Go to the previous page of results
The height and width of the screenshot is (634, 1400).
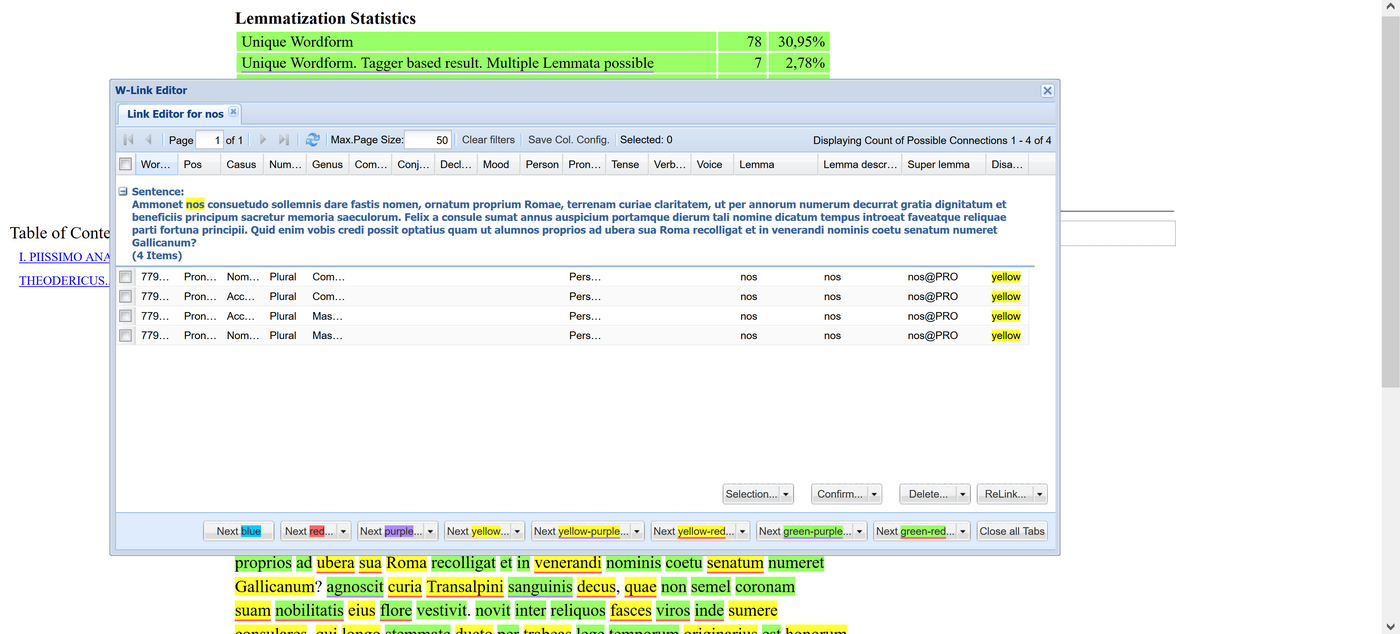pyautogui.click(x=149, y=140)
